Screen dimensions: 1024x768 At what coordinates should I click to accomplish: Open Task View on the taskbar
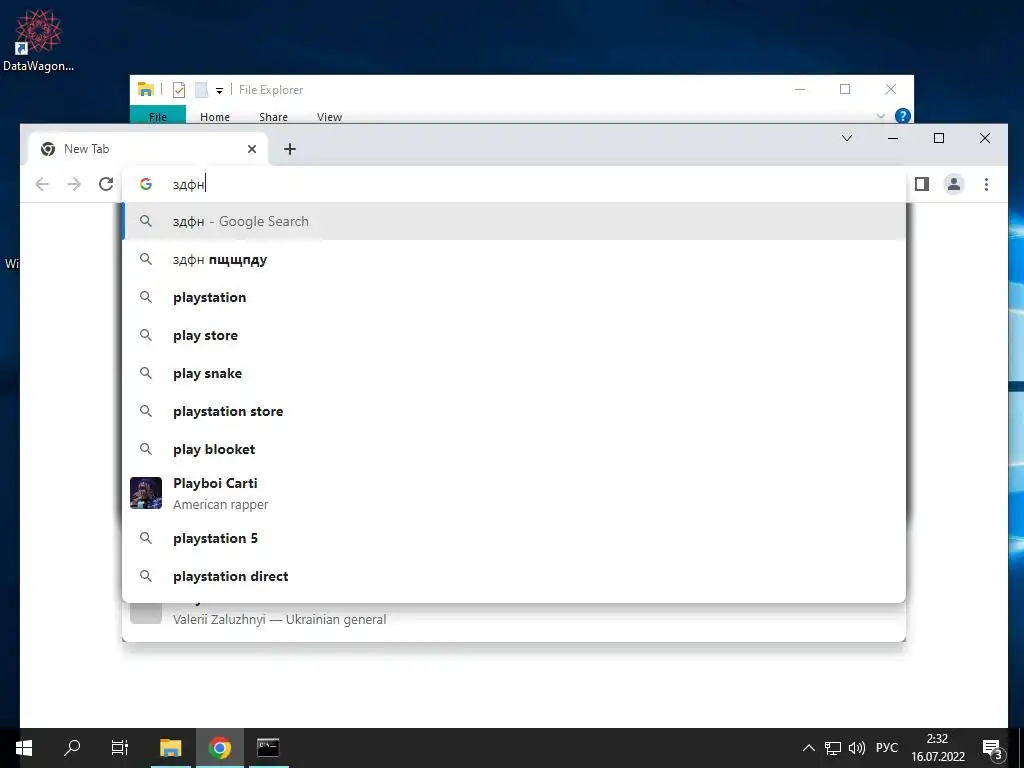(120, 748)
